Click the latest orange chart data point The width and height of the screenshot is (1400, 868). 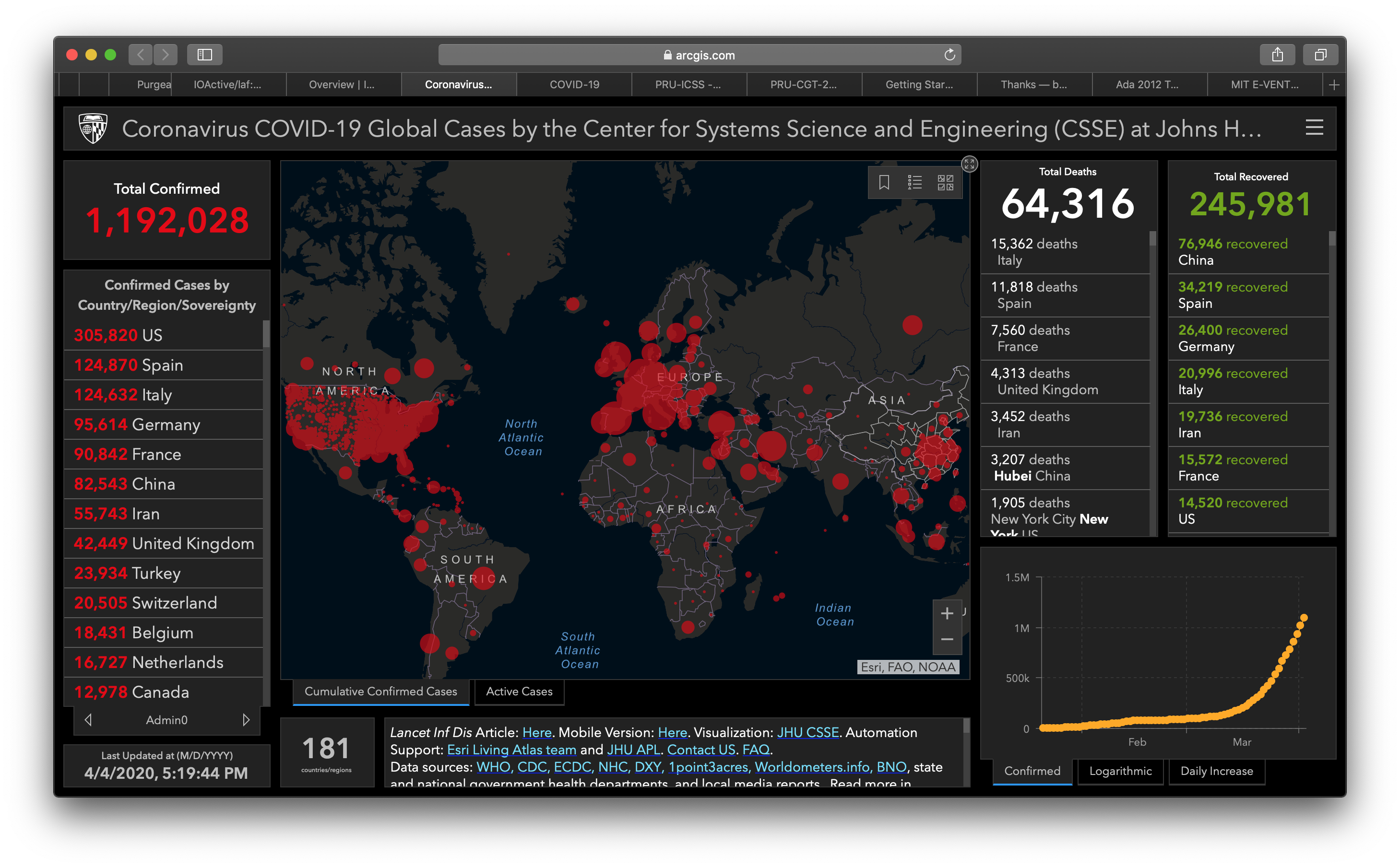click(x=1304, y=618)
